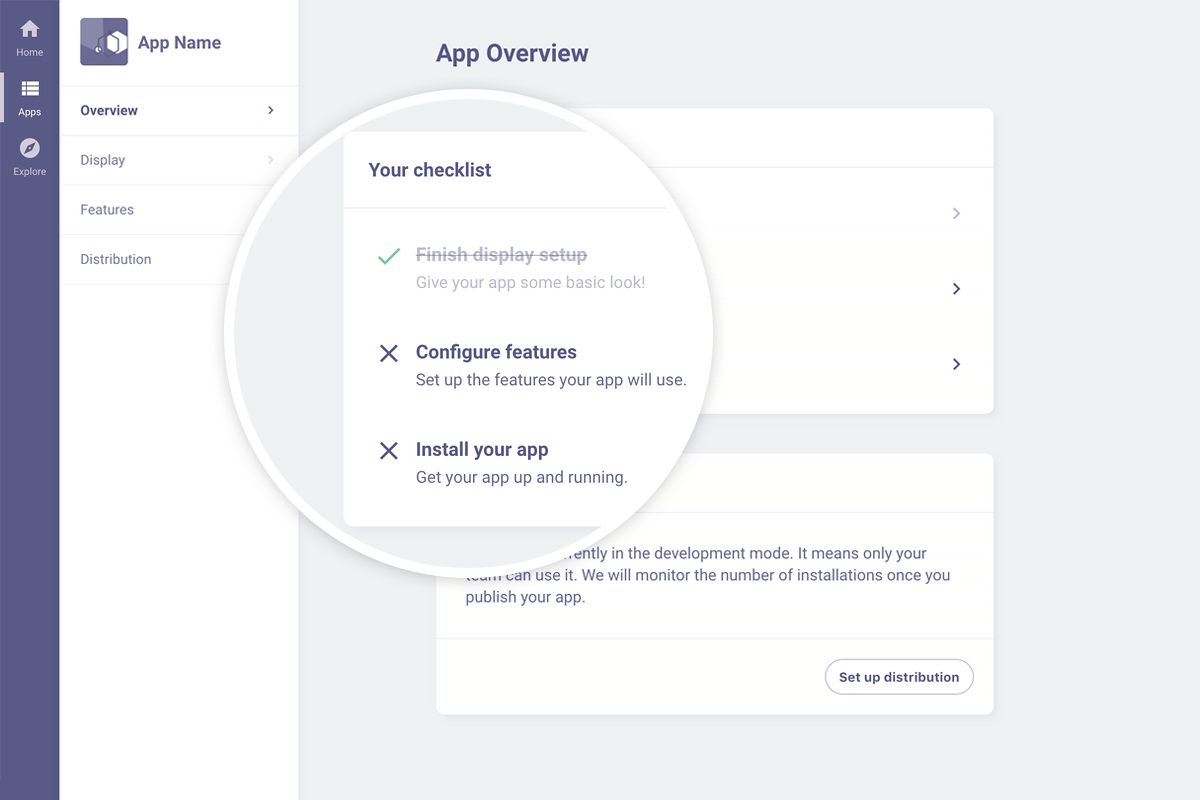Open the Configure features checklist link
Viewport: 1200px width, 800px height.
496,352
